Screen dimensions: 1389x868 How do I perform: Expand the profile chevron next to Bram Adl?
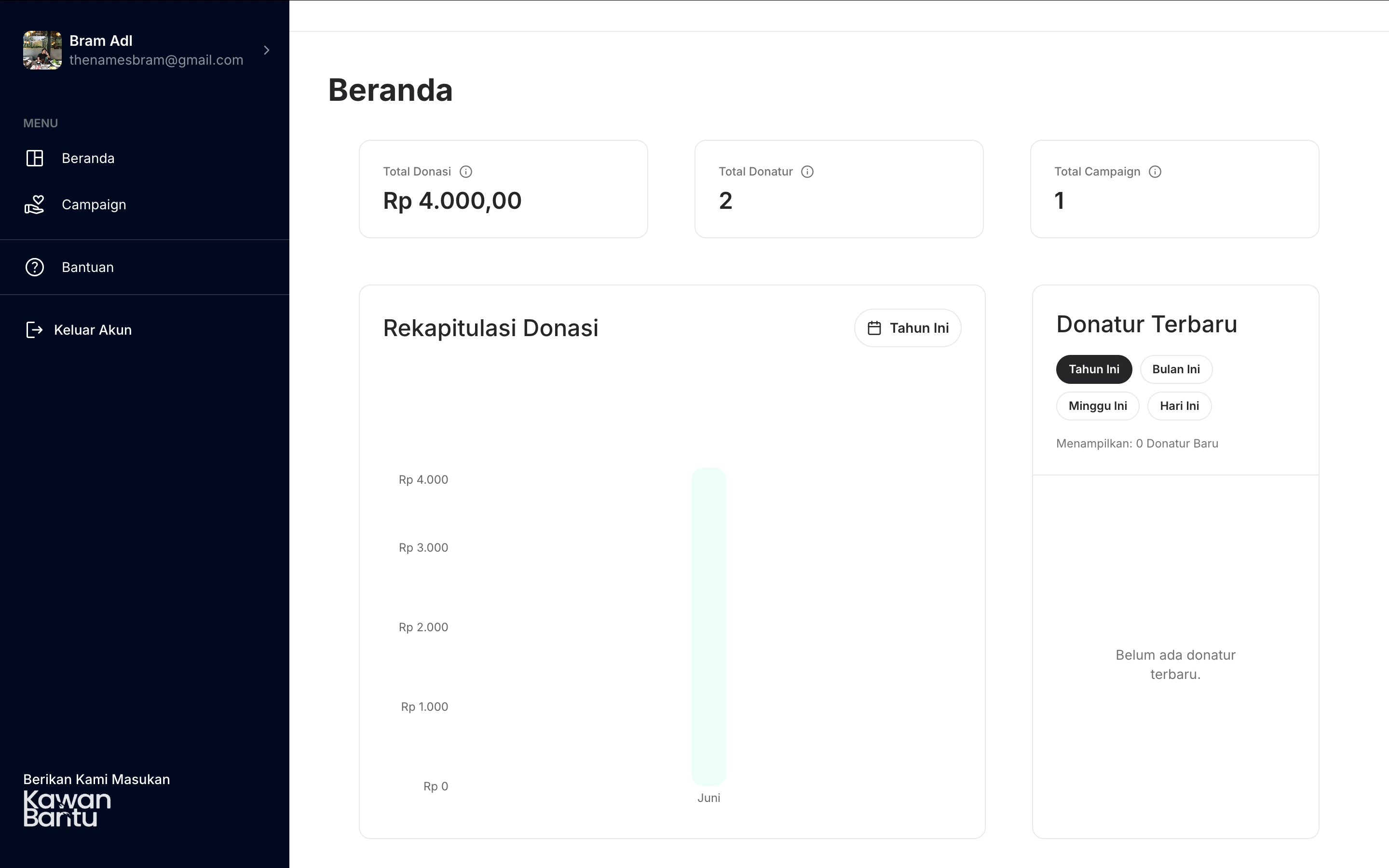click(x=266, y=51)
